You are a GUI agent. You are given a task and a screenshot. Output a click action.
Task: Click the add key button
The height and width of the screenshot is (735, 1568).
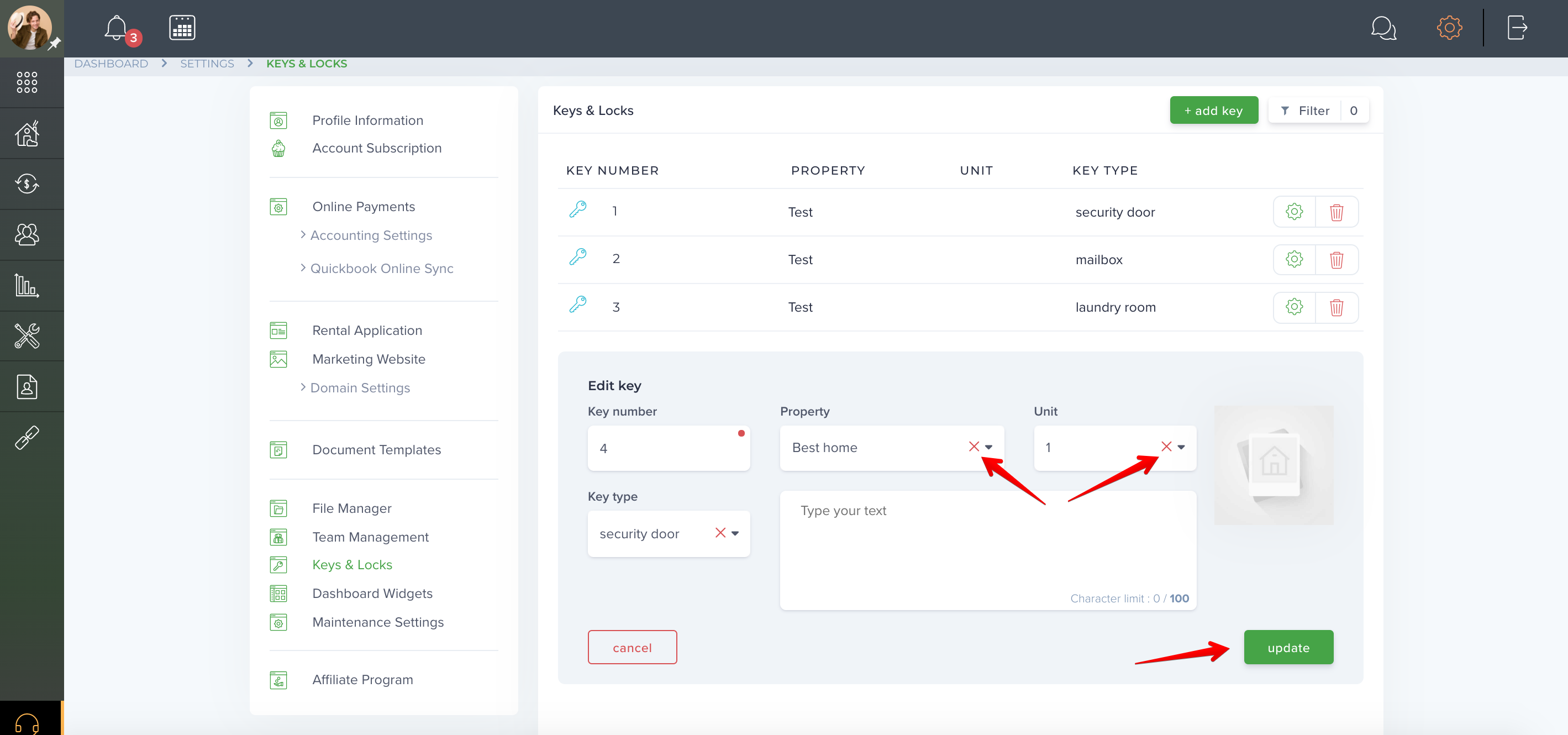(x=1214, y=110)
